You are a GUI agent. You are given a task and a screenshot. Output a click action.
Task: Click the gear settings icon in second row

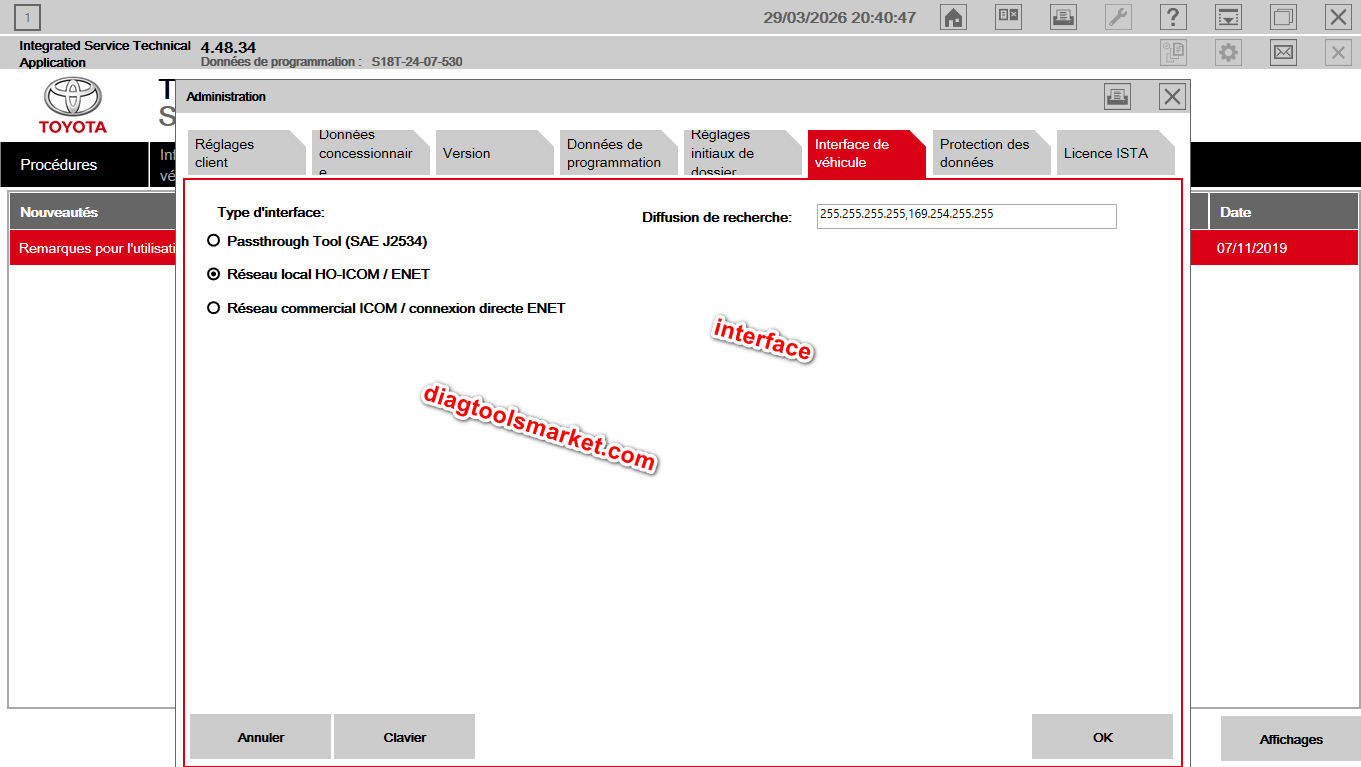pos(1228,52)
